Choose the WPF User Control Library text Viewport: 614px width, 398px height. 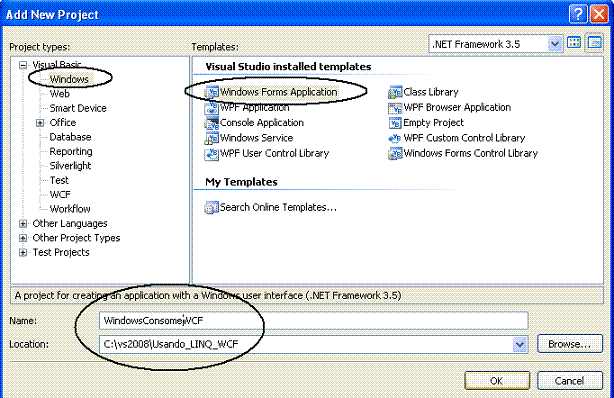point(274,153)
